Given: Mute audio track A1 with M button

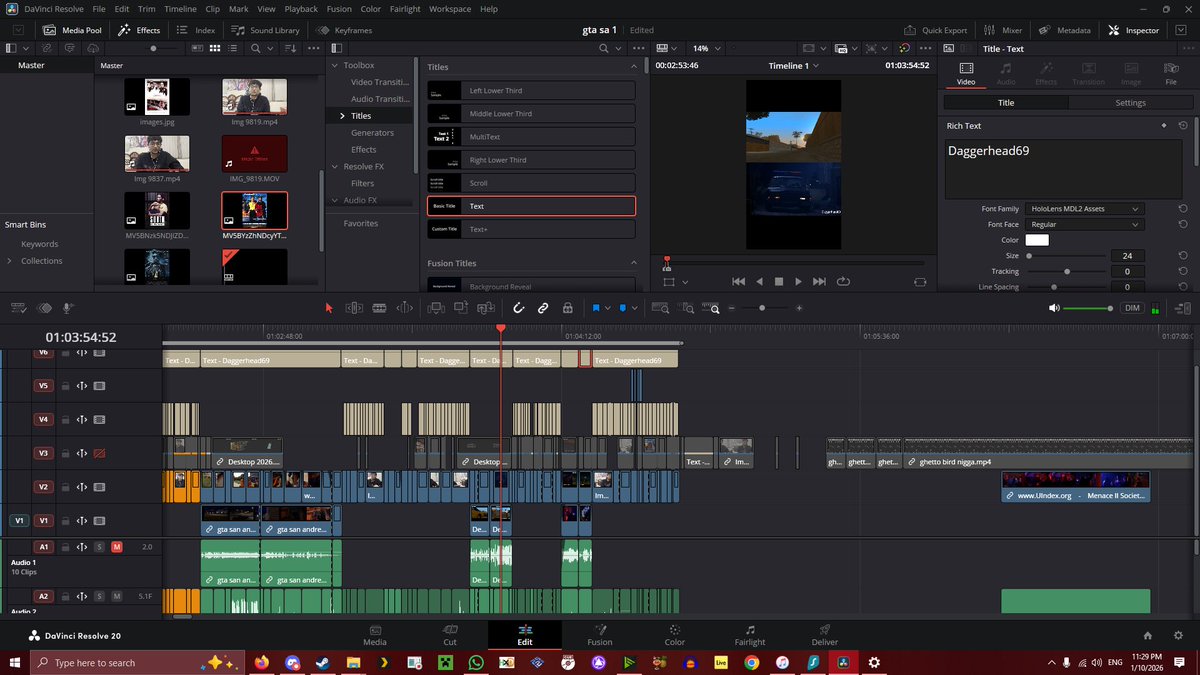Looking at the screenshot, I should point(117,547).
